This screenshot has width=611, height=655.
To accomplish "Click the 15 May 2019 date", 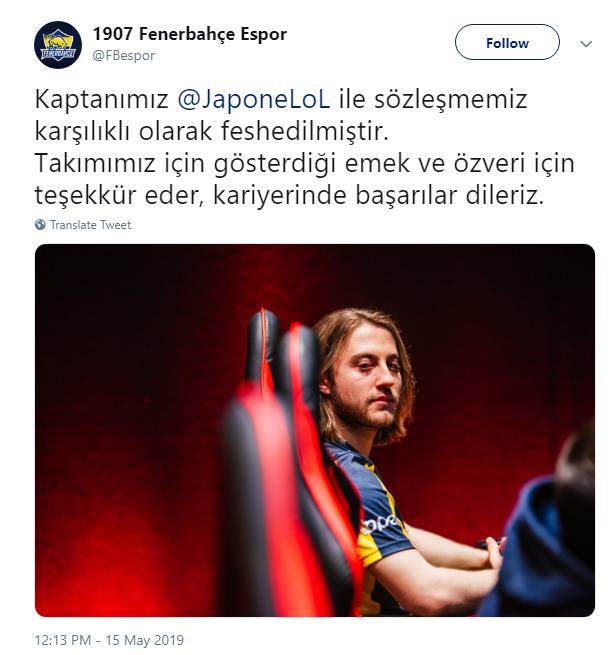I will pyautogui.click(x=144, y=640).
